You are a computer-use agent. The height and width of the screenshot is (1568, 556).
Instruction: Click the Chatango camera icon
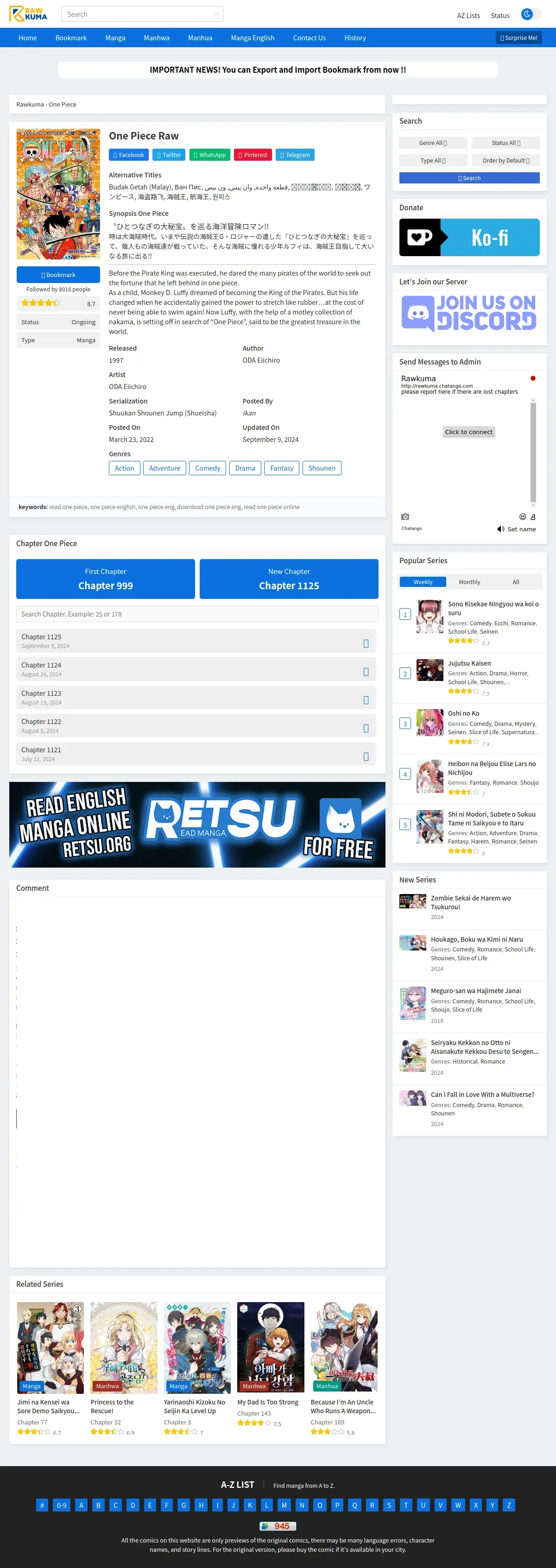point(405,517)
